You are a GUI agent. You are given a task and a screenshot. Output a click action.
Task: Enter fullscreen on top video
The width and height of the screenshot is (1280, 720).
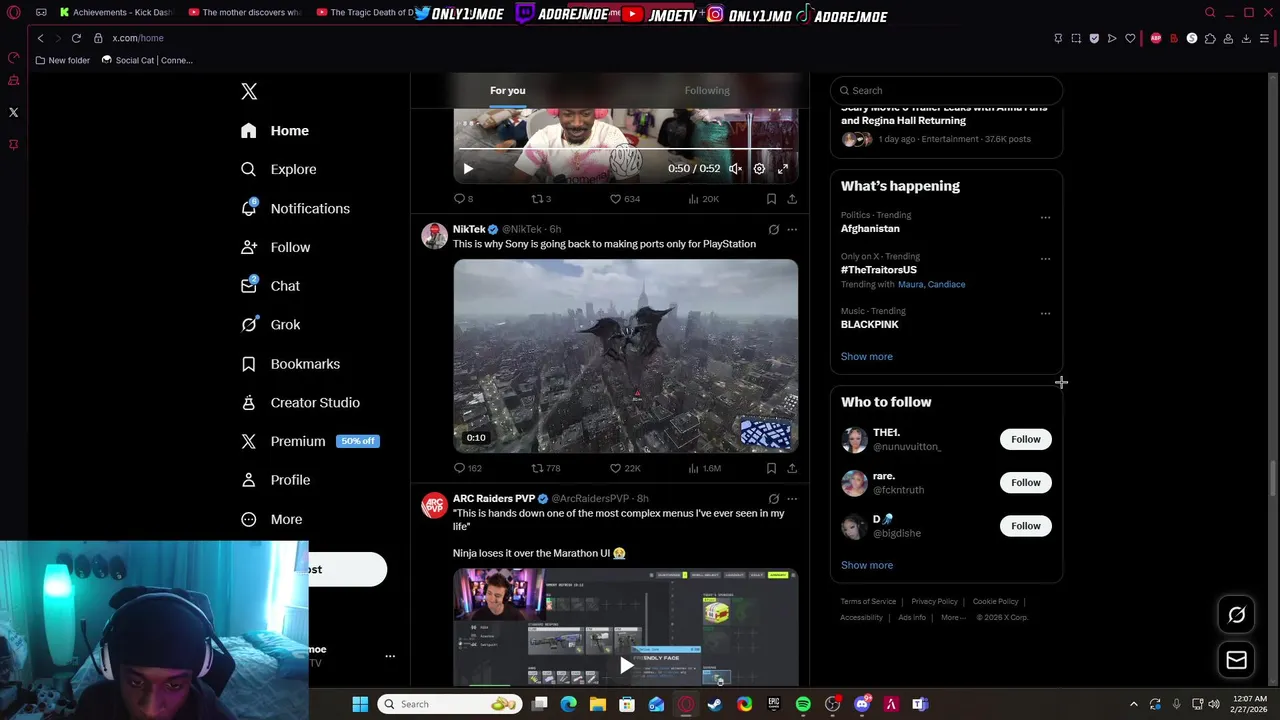pyautogui.click(x=783, y=169)
